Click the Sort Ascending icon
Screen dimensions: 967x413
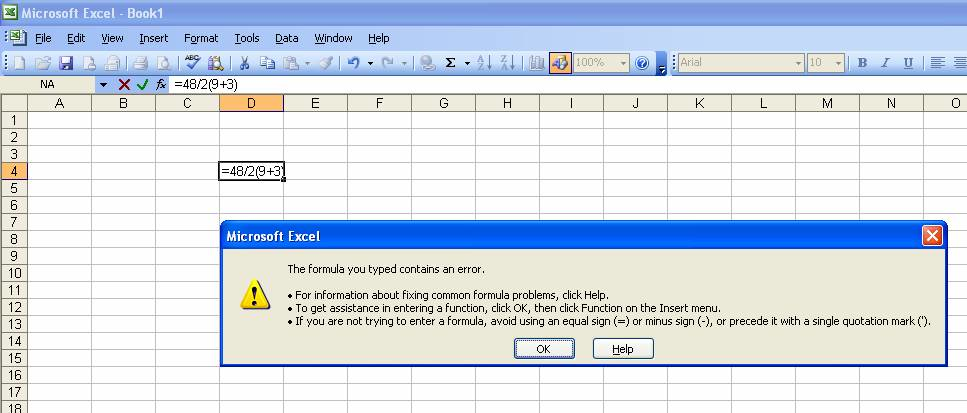click(x=485, y=63)
